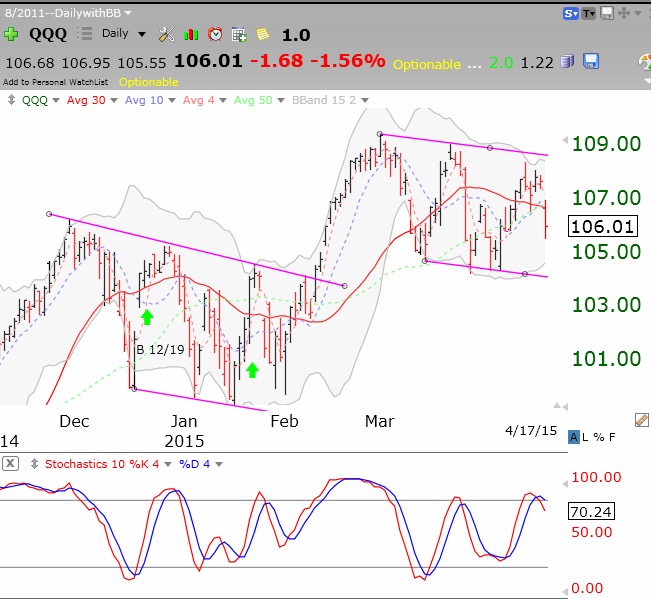Viewport: 651px width, 599px height.
Task: Click the green and red bars indicator icon
Action: click(x=191, y=34)
